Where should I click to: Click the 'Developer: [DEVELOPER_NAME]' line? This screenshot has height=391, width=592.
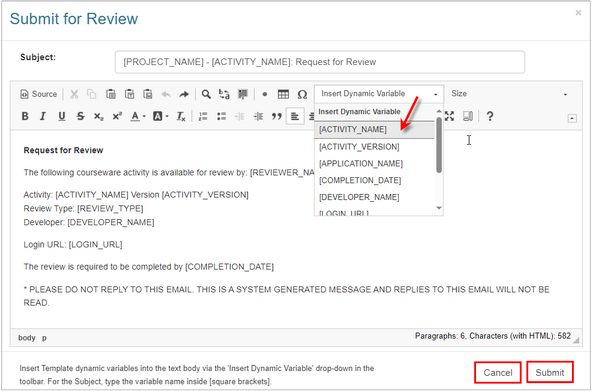89,222
